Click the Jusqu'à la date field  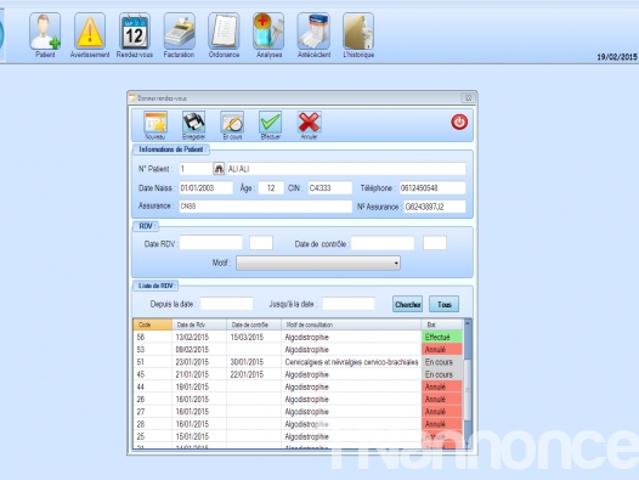pyautogui.click(x=348, y=304)
